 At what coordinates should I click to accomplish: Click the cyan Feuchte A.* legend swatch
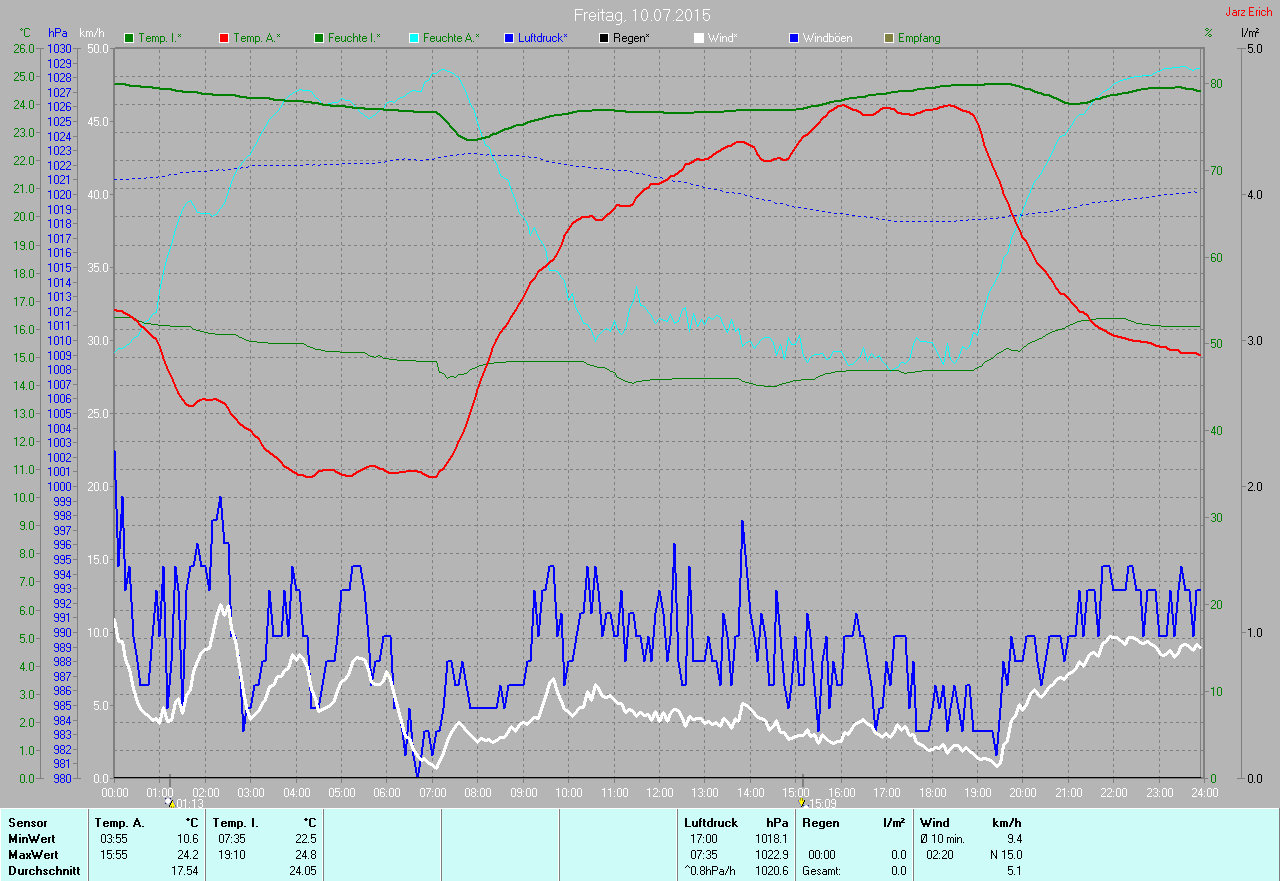coord(413,38)
